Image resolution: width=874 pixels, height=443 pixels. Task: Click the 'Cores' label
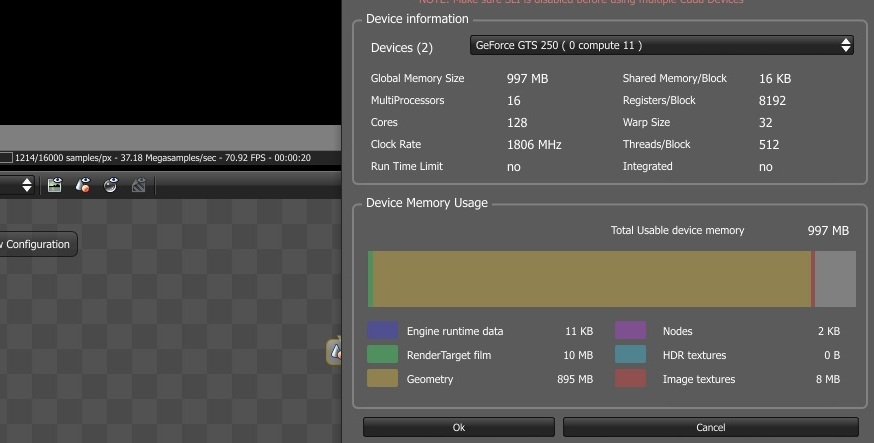pos(384,123)
